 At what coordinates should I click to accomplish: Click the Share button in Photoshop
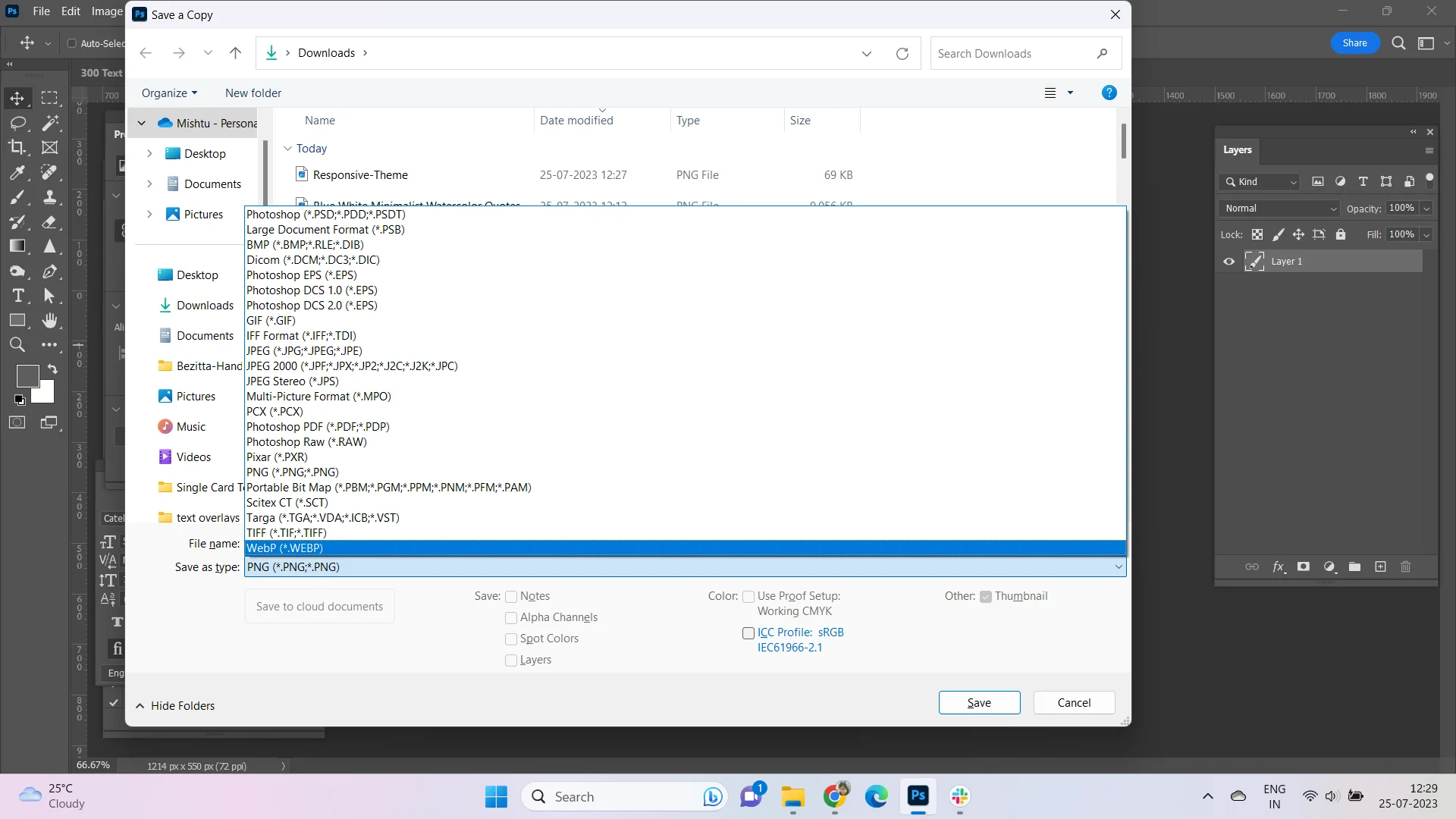pos(1354,43)
